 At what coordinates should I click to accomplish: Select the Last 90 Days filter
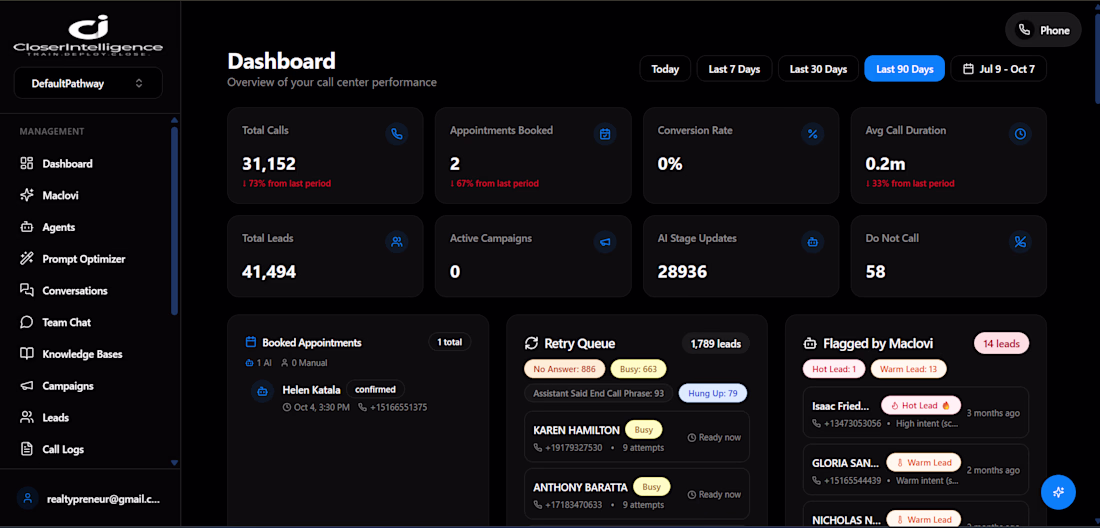(x=904, y=69)
